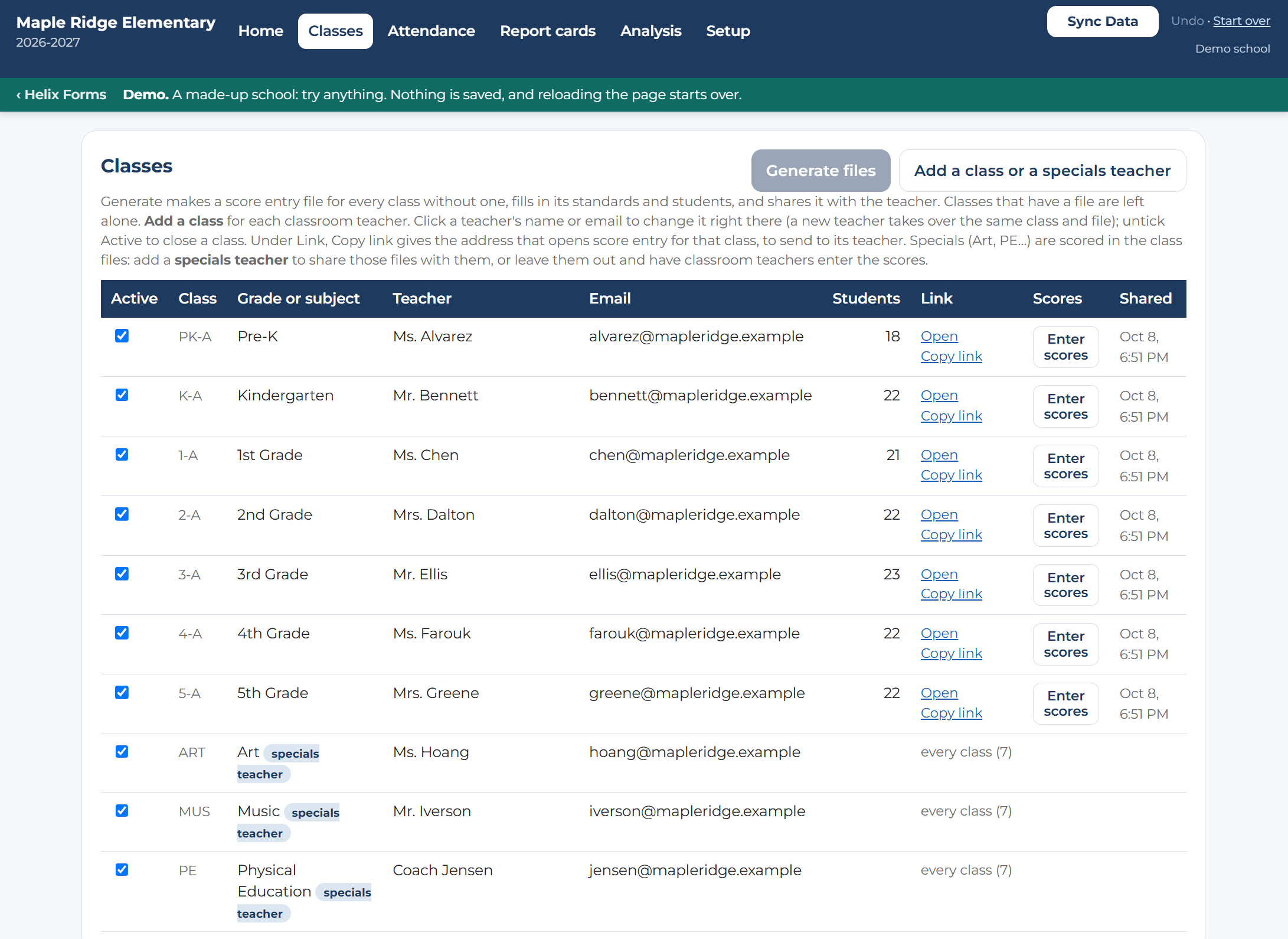Switch to Report cards
The height and width of the screenshot is (939, 1288).
[x=547, y=31]
